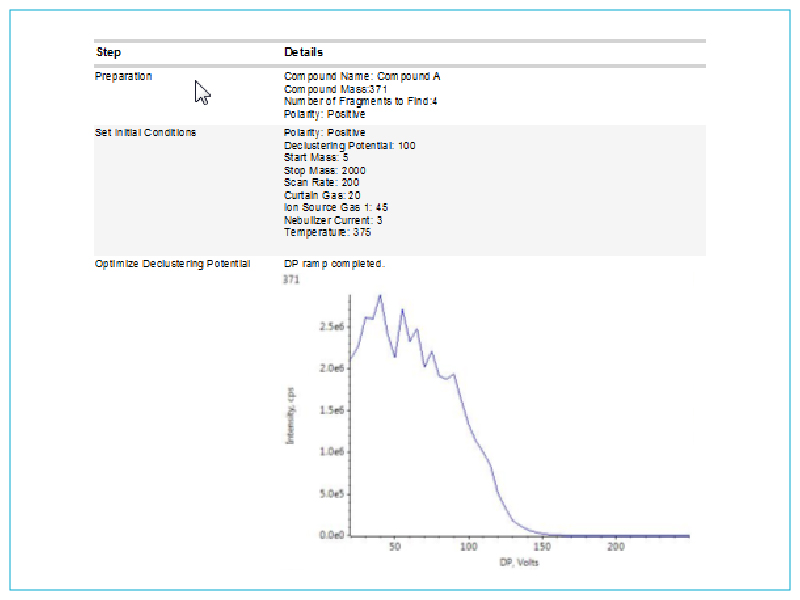Select the Preparation step row label
Viewport: 800px width, 600px height.
123,77
